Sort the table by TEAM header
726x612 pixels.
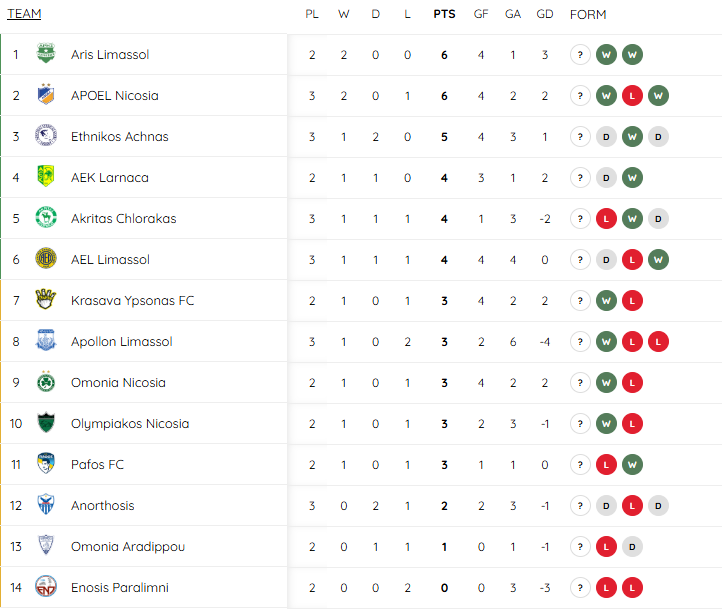pyautogui.click(x=24, y=14)
